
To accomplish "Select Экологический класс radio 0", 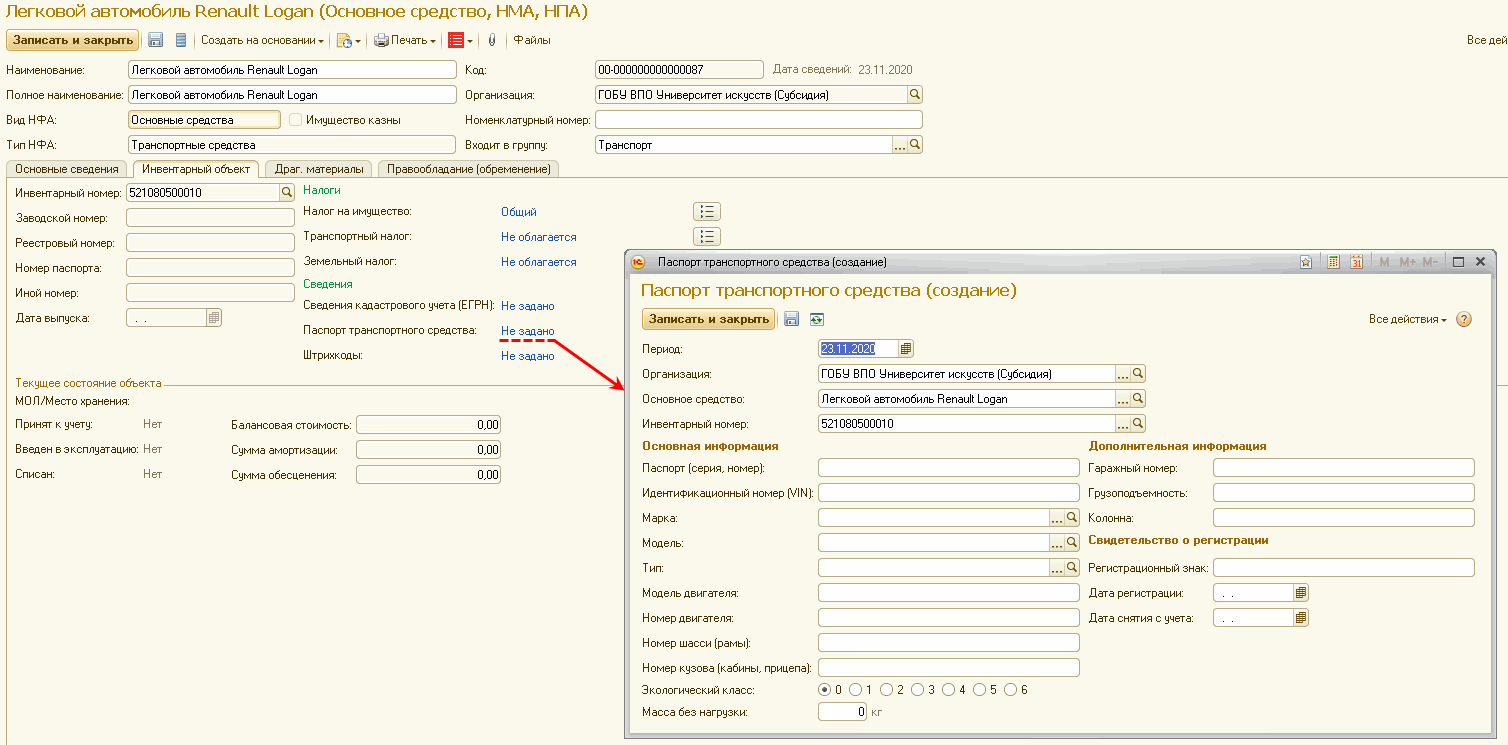I will click(825, 690).
